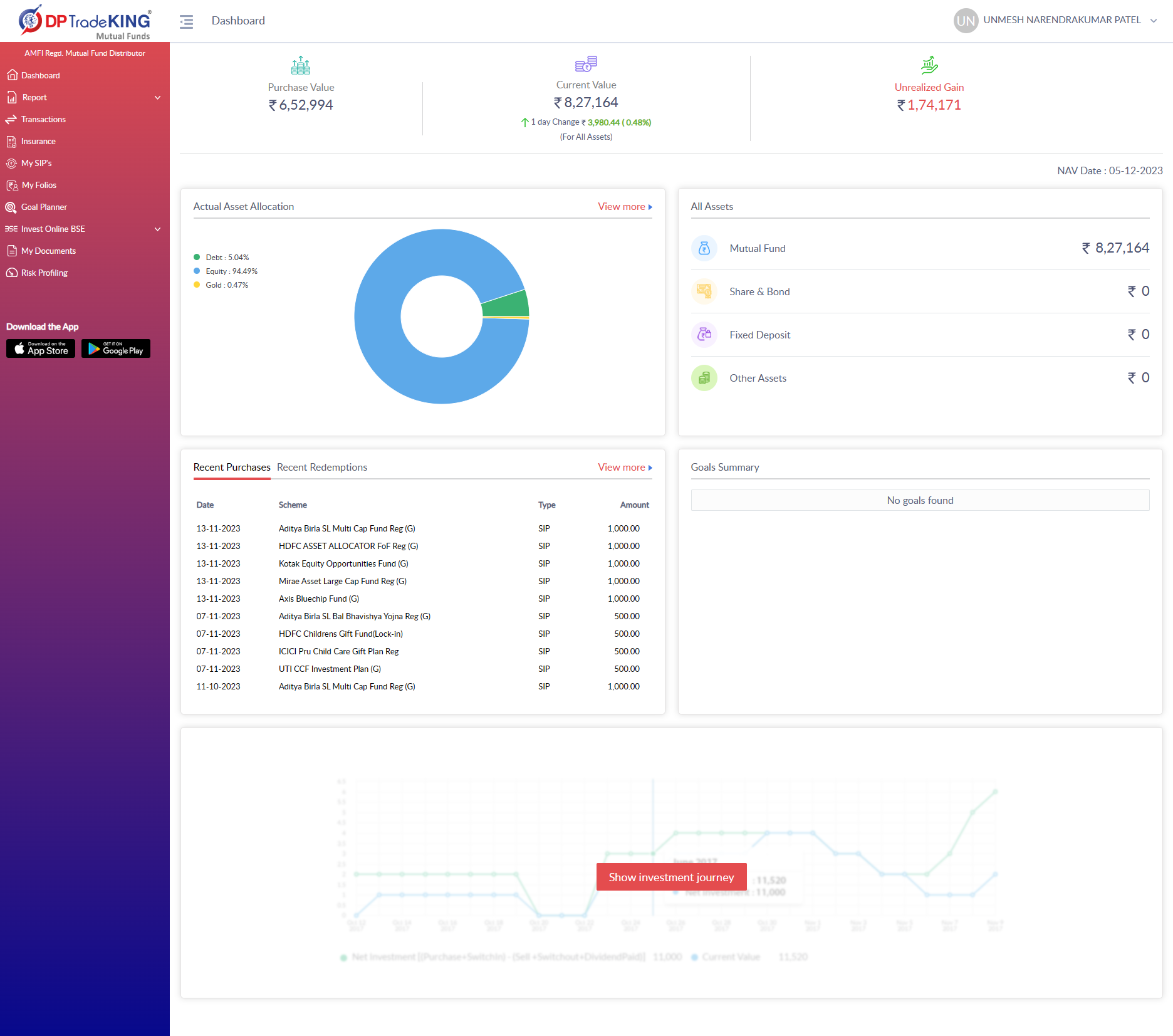Open Dashboard from sidebar menu

pos(41,75)
